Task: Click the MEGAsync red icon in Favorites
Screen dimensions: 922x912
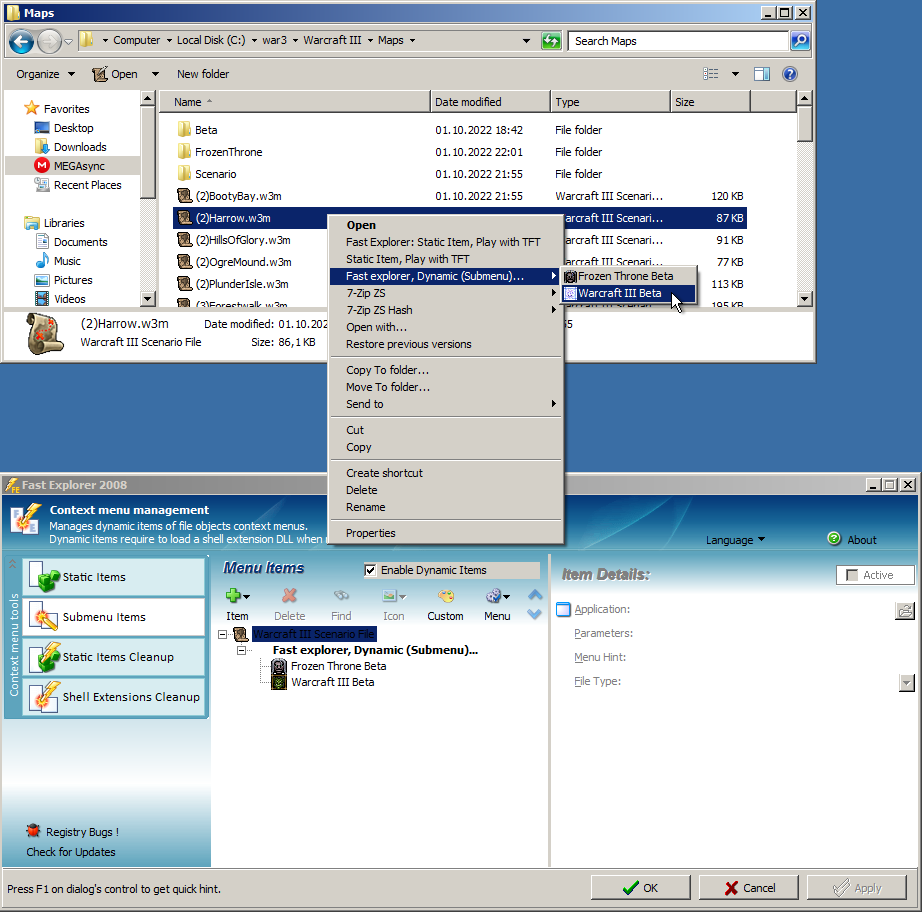Action: [x=41, y=166]
